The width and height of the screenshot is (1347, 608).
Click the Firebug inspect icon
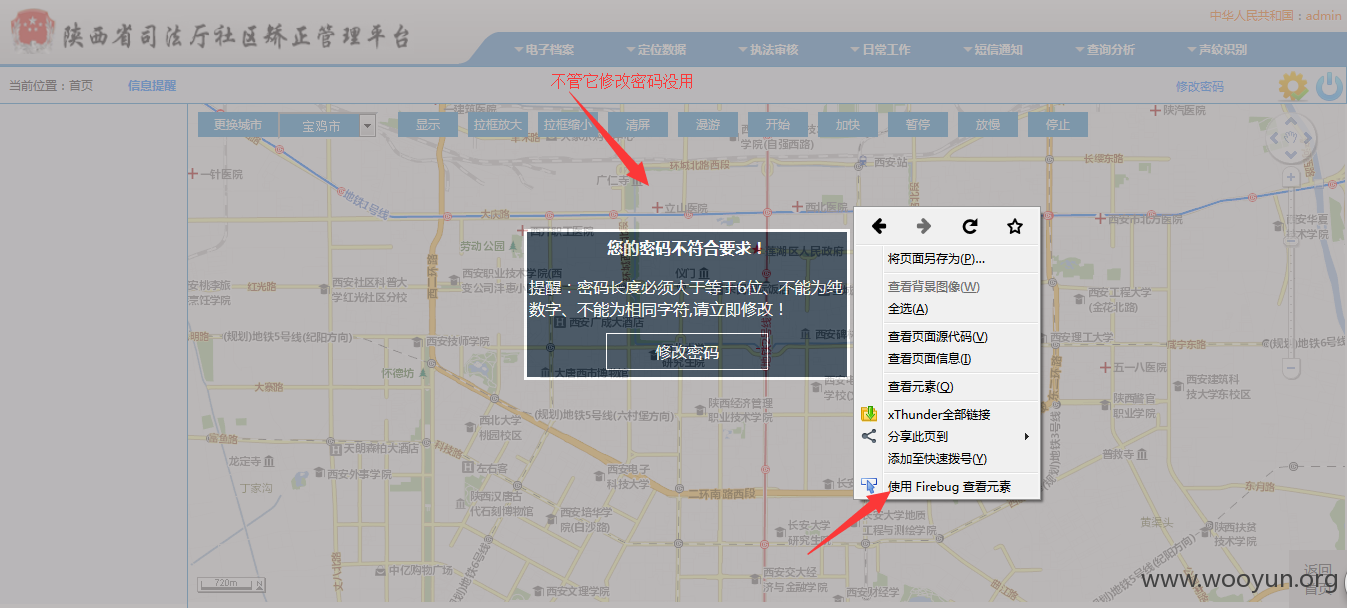(869, 486)
